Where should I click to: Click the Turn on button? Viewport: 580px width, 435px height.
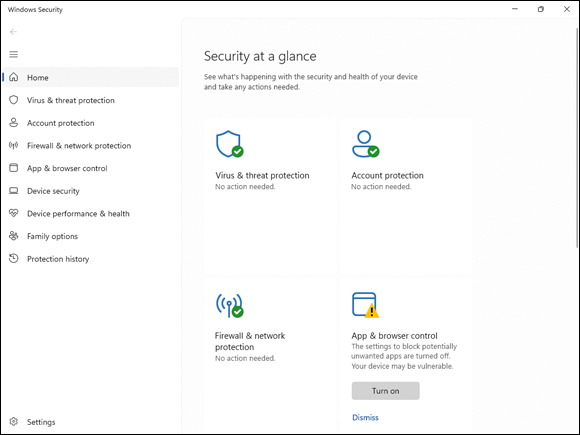point(385,391)
